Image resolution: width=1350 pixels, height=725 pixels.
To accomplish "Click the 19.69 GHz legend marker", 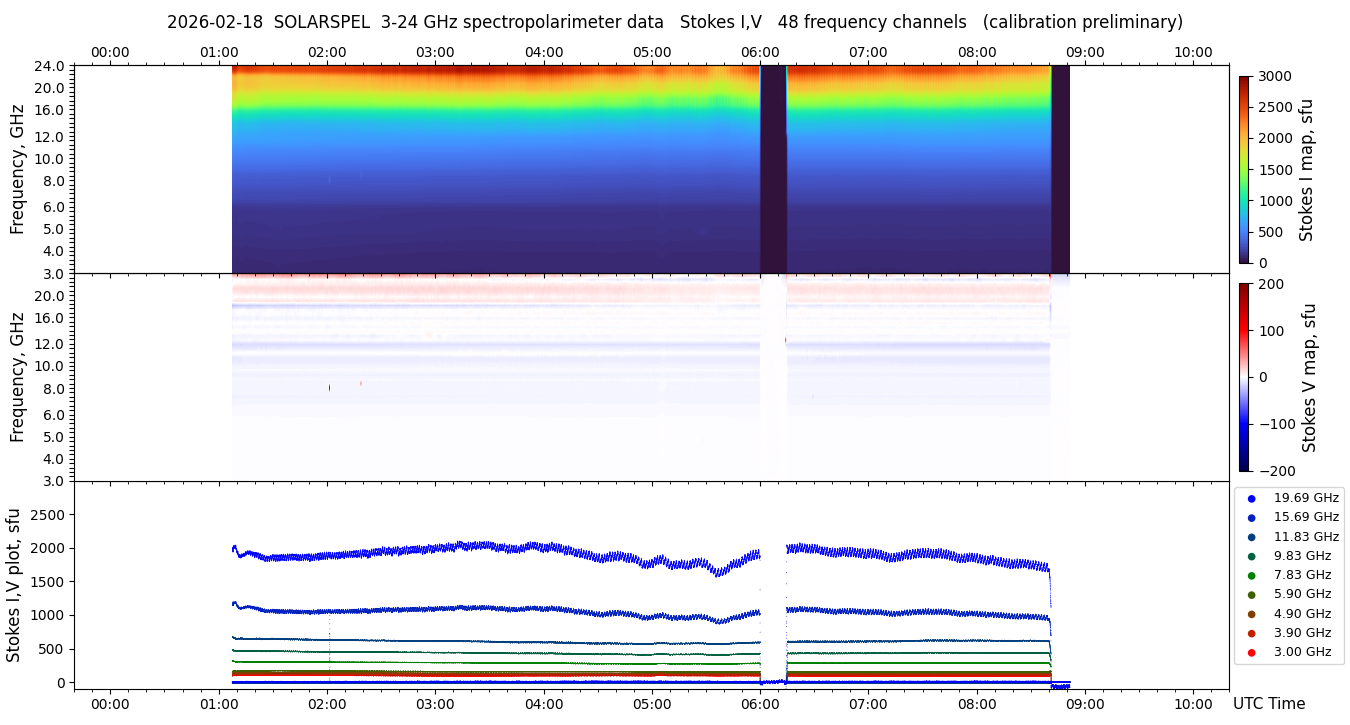I will pos(1251,498).
